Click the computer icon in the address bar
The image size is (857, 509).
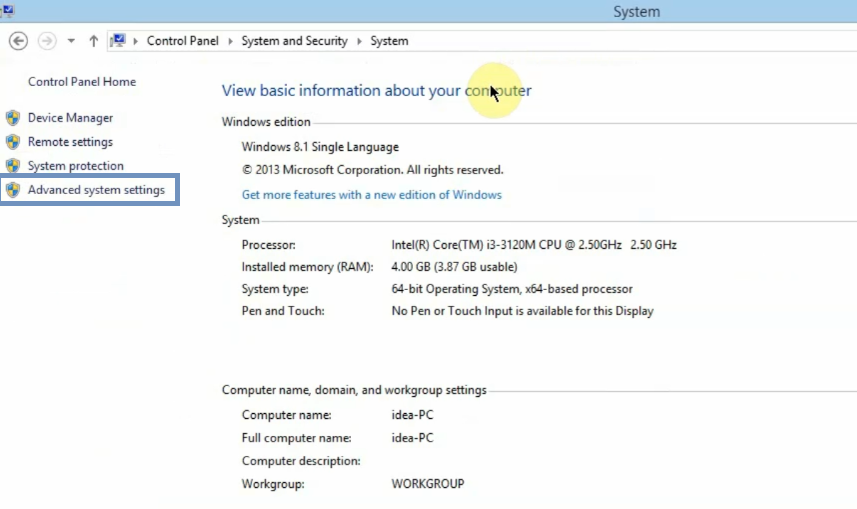pyautogui.click(x=118, y=40)
